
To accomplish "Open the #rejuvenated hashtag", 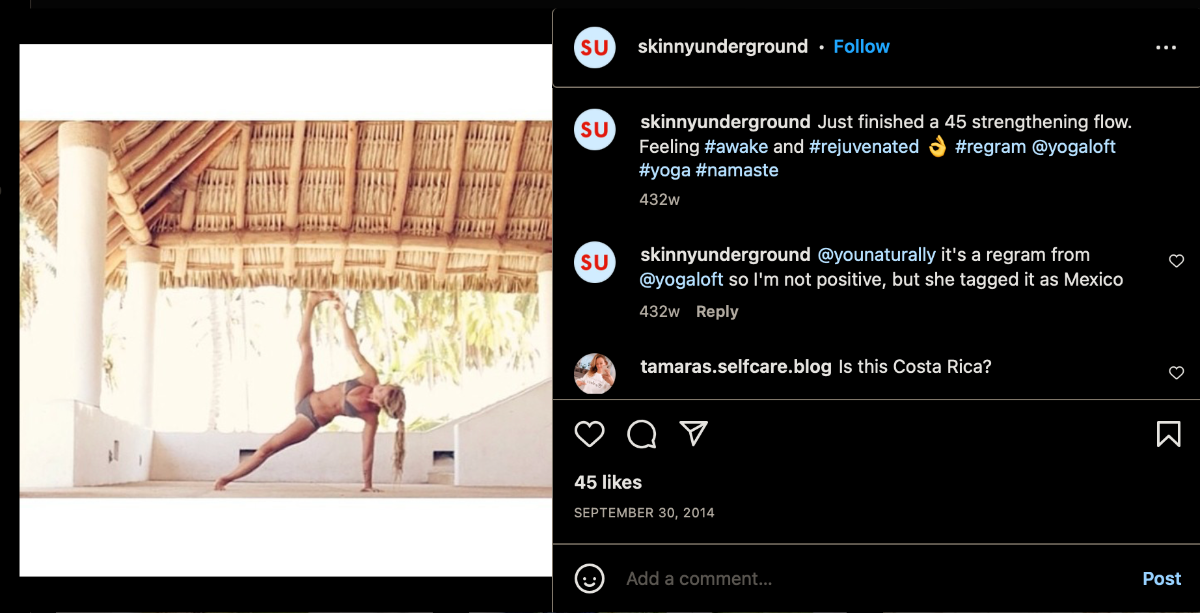I will pos(864,147).
